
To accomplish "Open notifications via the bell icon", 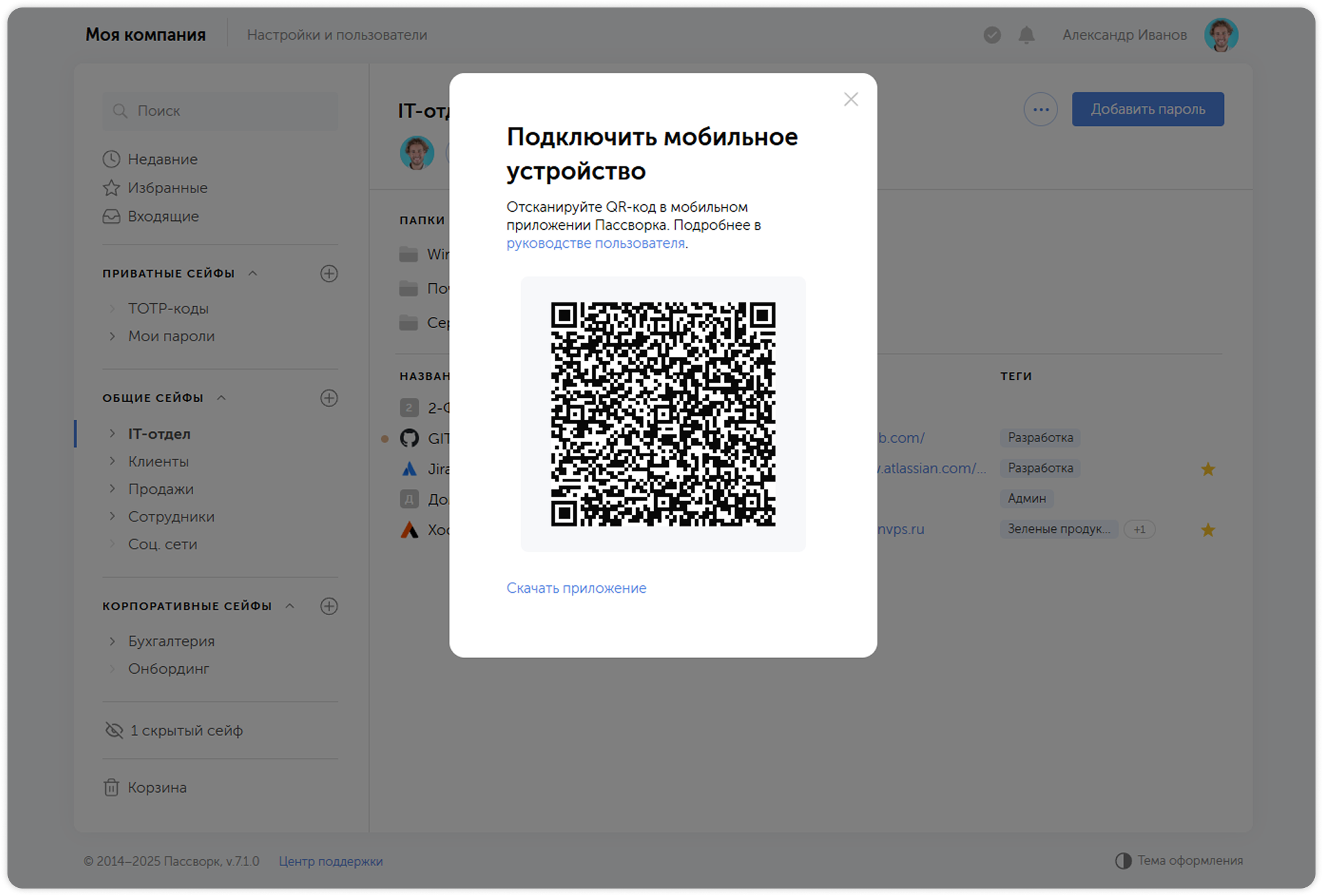I will (1025, 35).
